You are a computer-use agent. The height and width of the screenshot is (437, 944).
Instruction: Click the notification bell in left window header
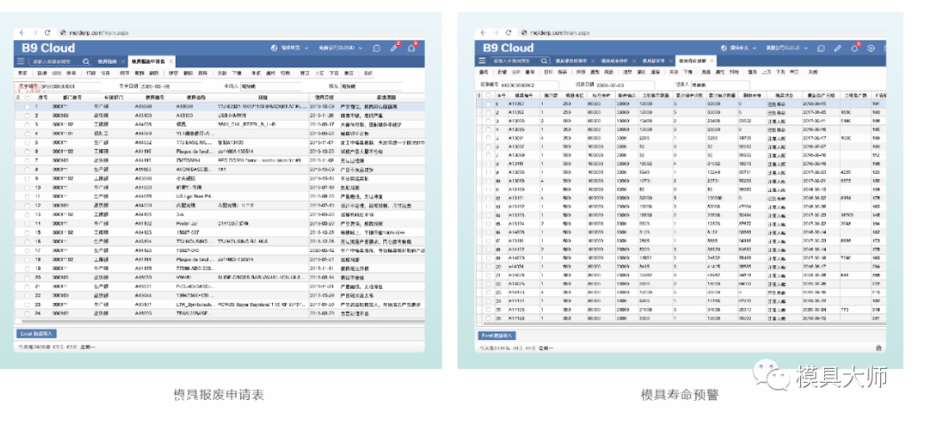pos(412,47)
